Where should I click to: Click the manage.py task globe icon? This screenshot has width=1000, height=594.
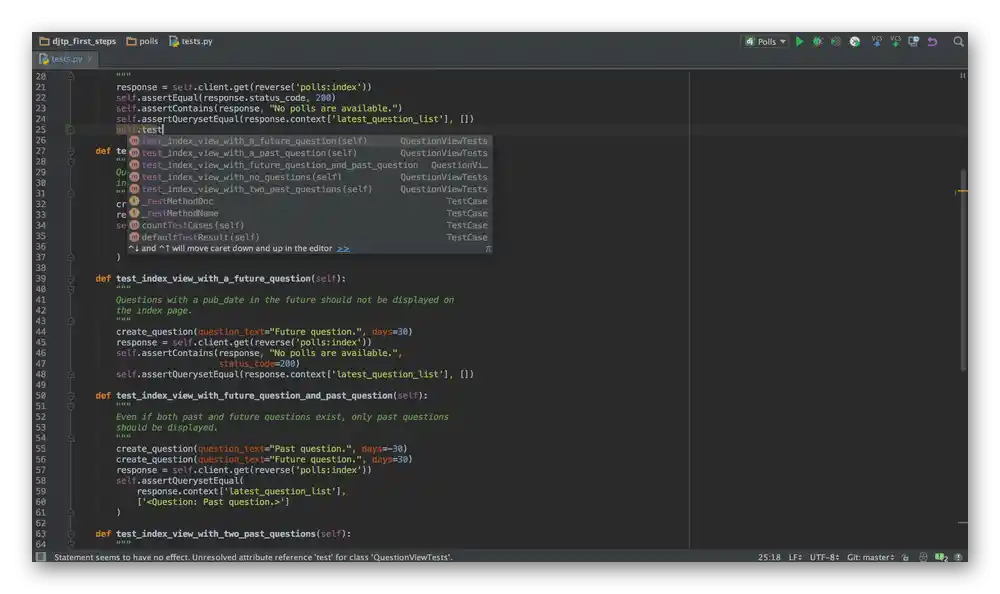pos(855,41)
